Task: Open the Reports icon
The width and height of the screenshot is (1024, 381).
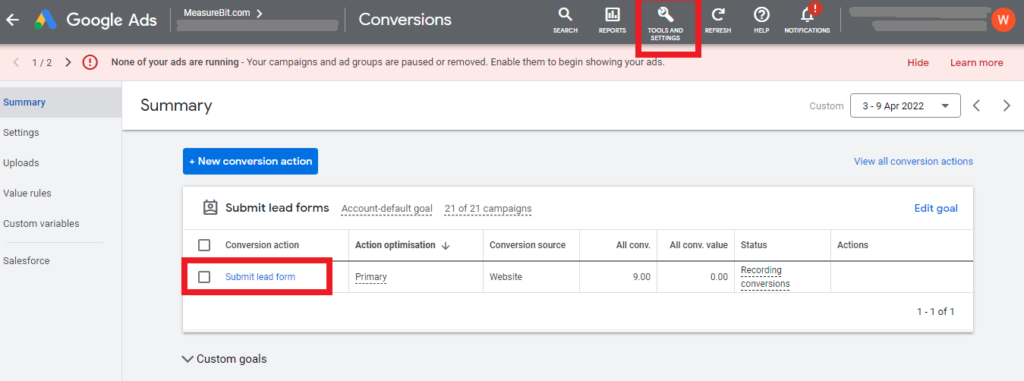Action: (612, 15)
